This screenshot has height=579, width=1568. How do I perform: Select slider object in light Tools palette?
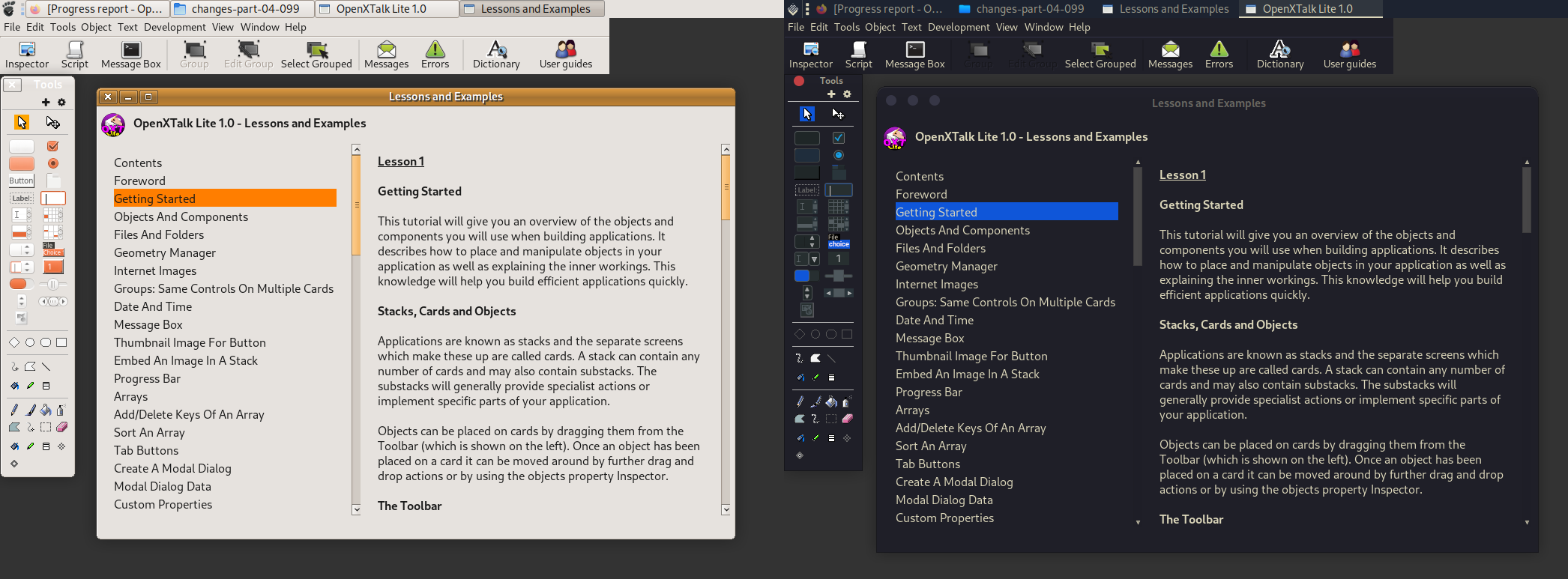click(x=53, y=284)
